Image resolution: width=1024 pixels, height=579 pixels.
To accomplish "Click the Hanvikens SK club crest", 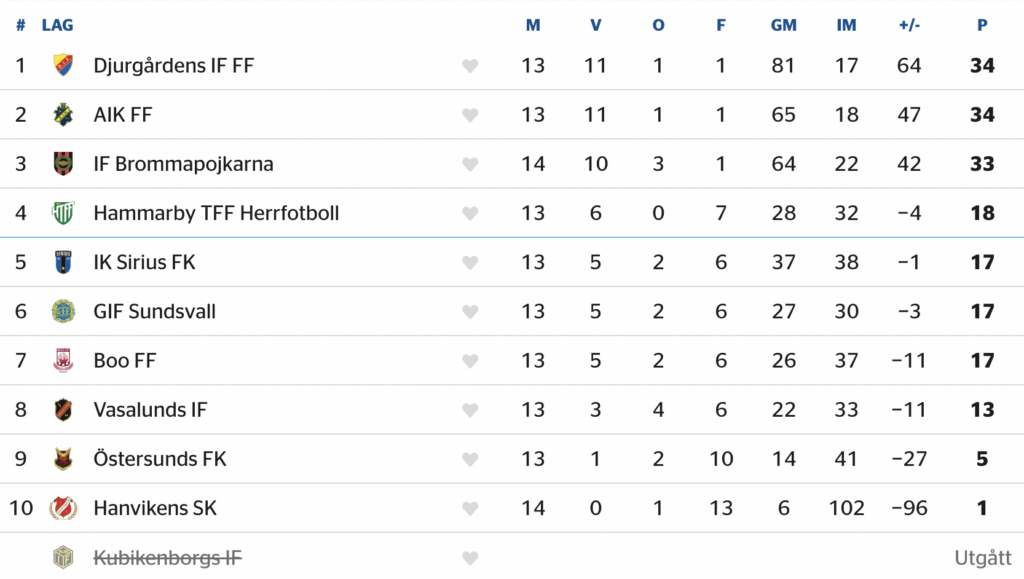I will 63,508.
